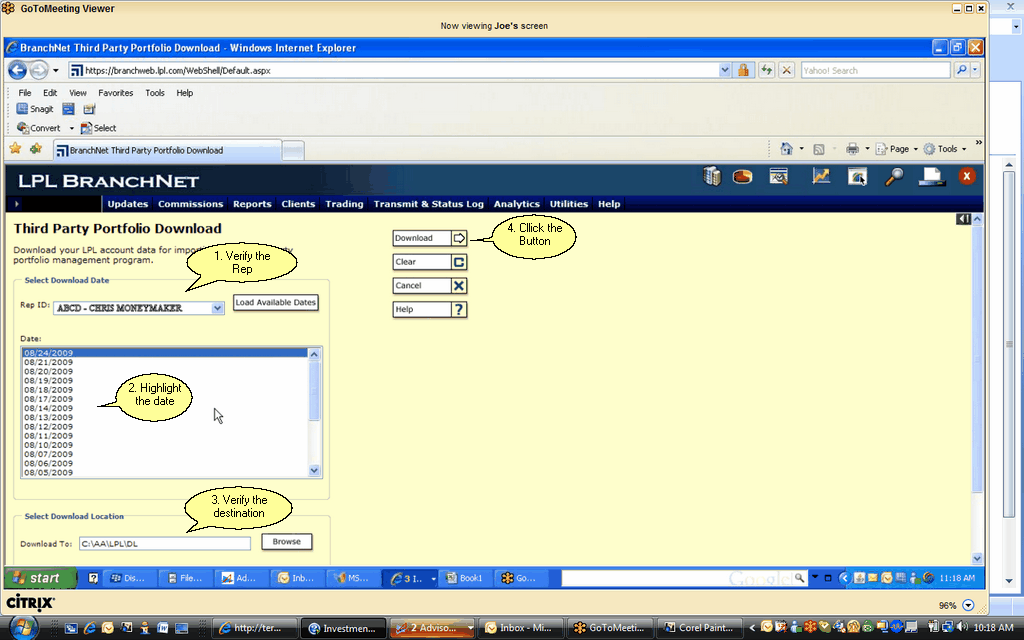Click the IE home icon
The height and width of the screenshot is (640, 1024).
point(787,149)
